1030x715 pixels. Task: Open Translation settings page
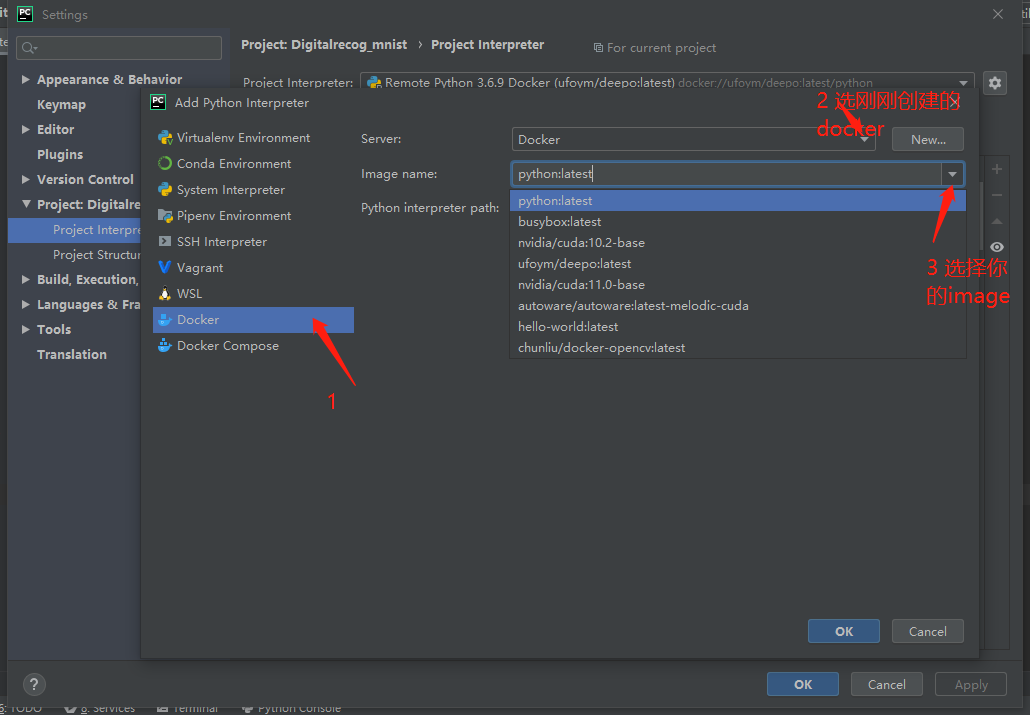click(72, 354)
